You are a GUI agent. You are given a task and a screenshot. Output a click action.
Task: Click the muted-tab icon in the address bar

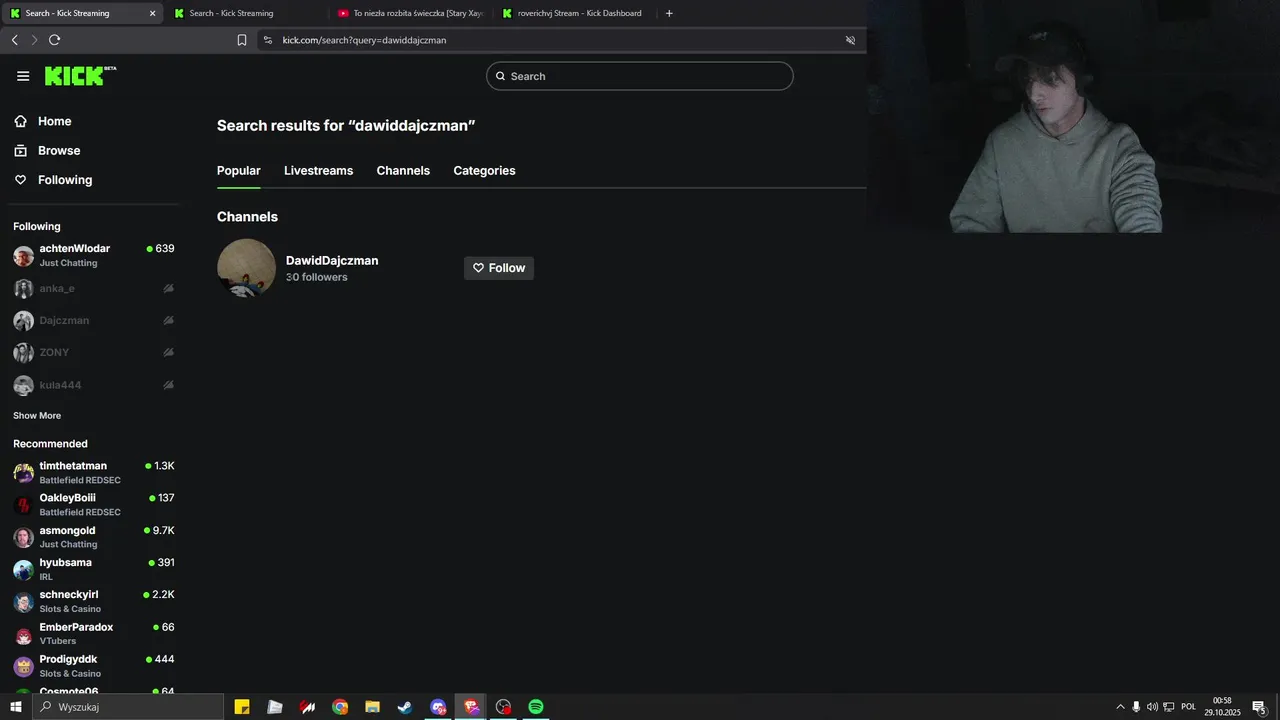point(850,40)
